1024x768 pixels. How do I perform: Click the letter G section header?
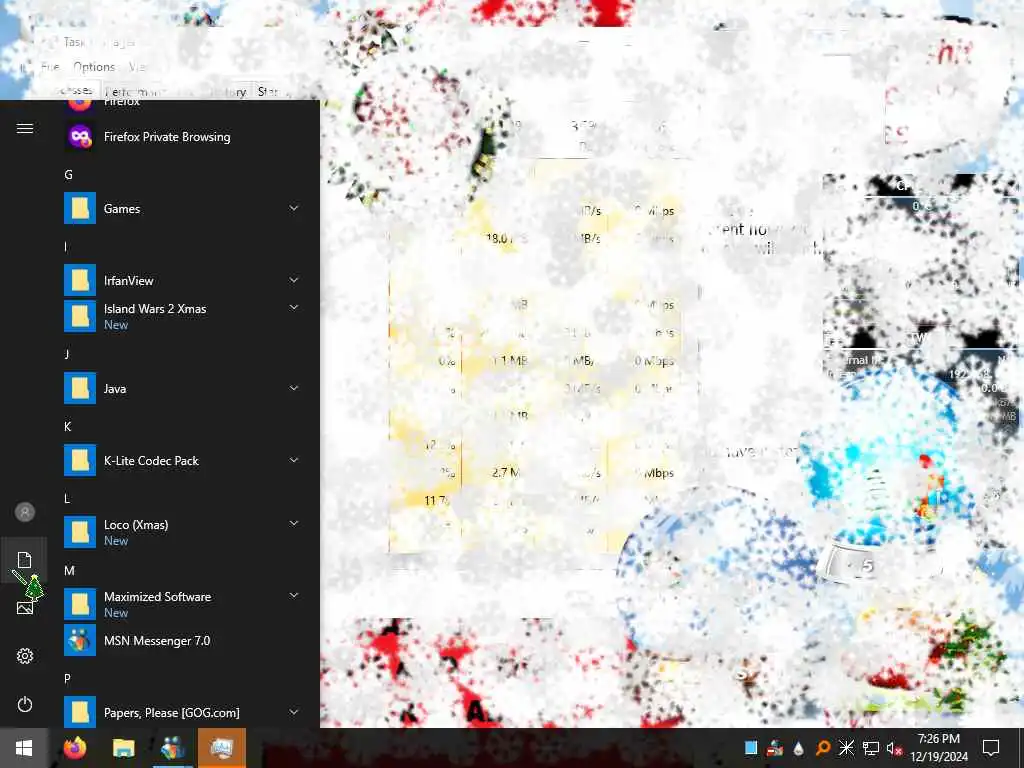click(68, 174)
